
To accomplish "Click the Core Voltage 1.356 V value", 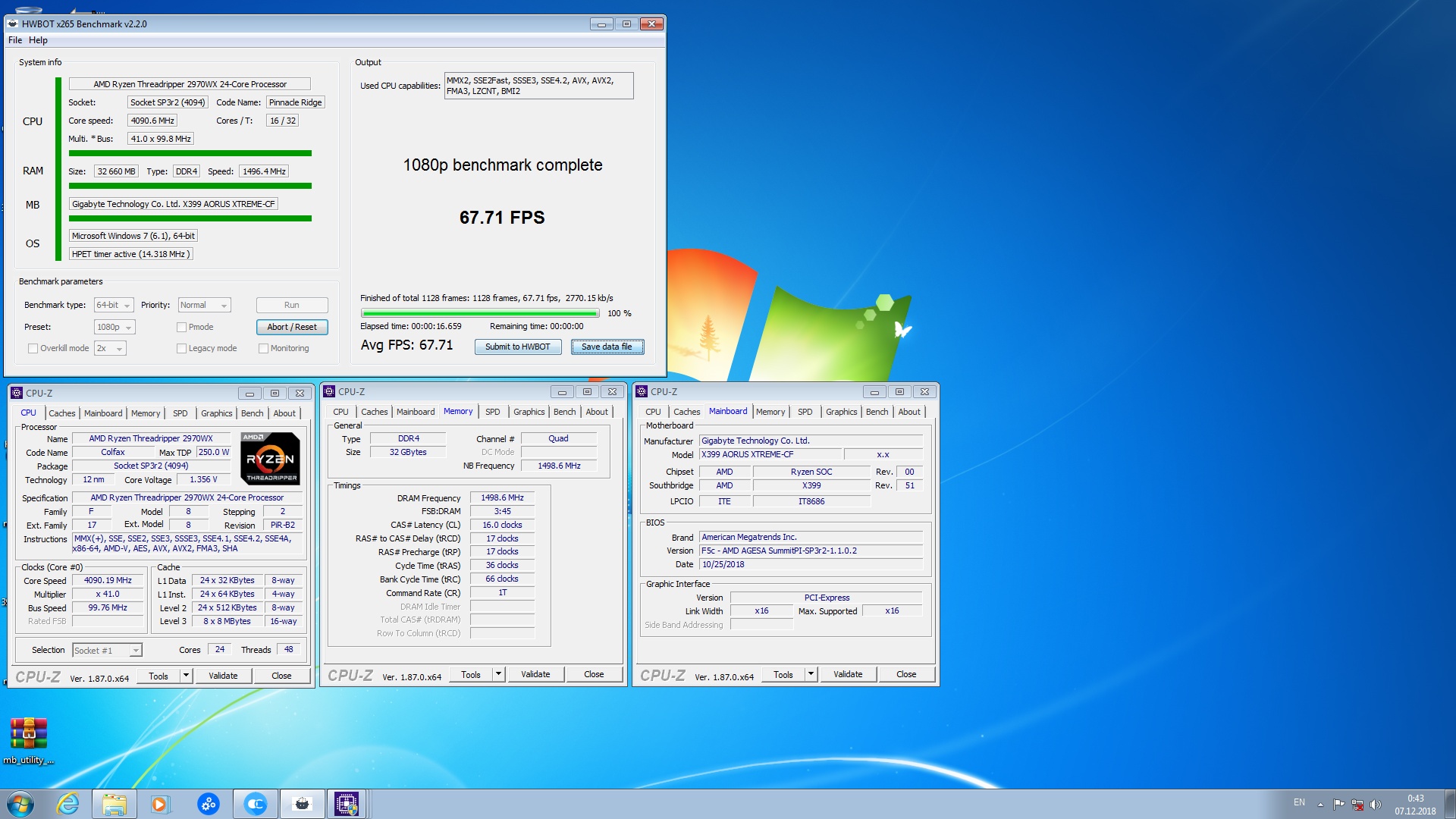I will (203, 480).
